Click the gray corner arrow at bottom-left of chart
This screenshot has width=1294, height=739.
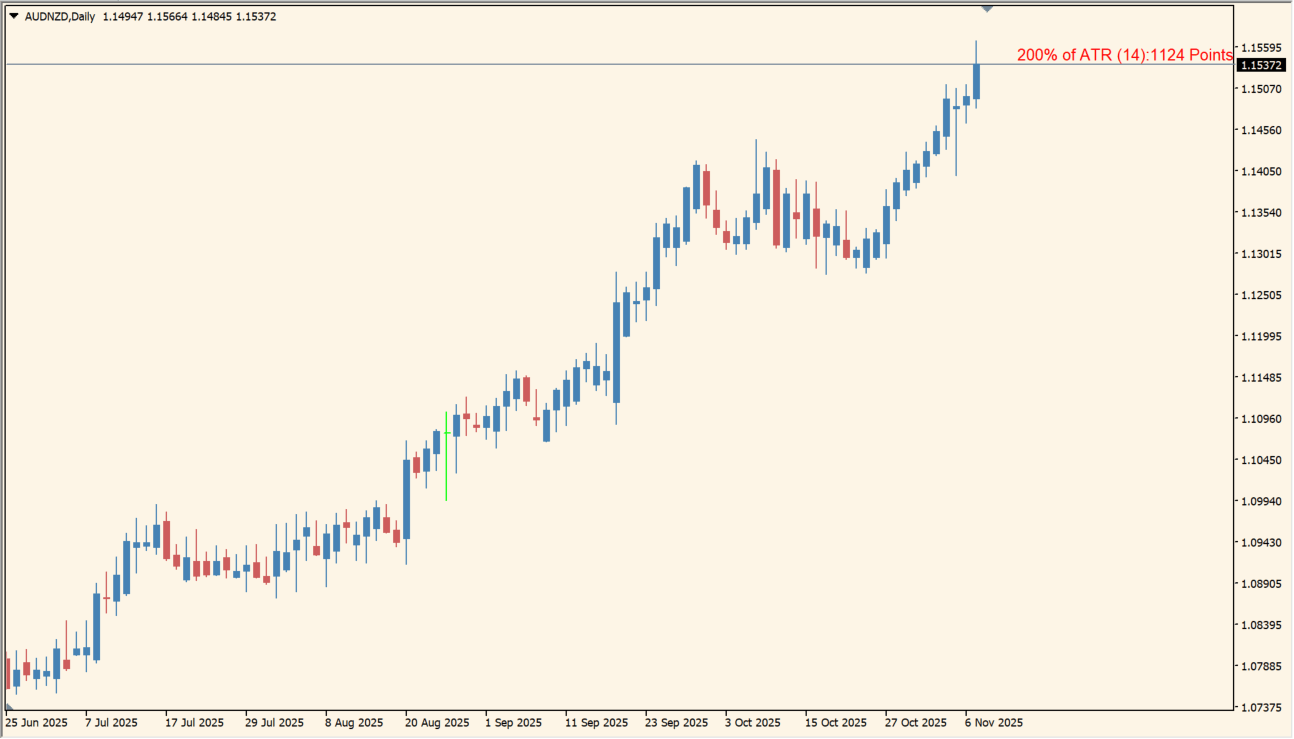(9, 707)
